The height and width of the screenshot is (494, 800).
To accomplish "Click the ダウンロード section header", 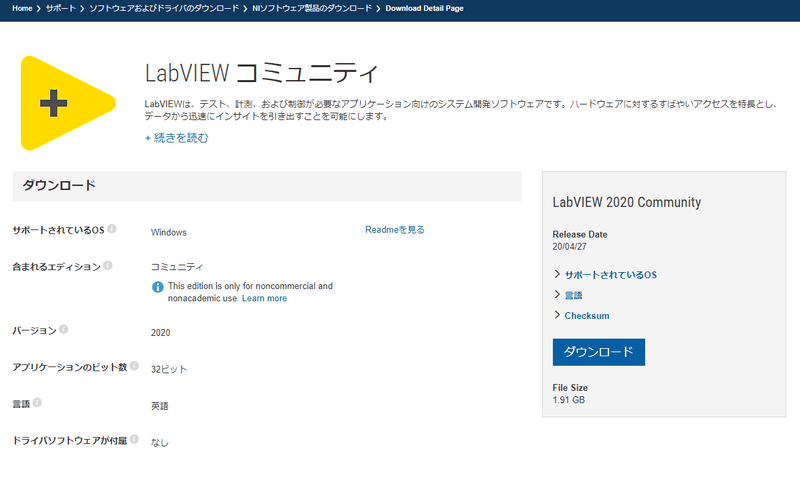I will coord(267,186).
